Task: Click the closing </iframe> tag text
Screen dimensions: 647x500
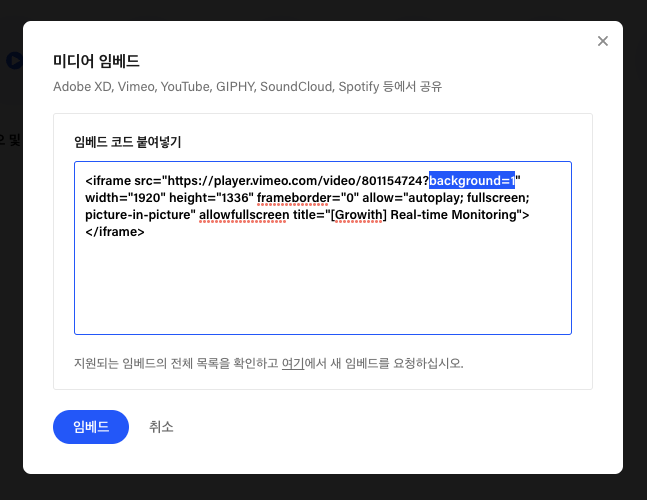Action: pos(115,231)
